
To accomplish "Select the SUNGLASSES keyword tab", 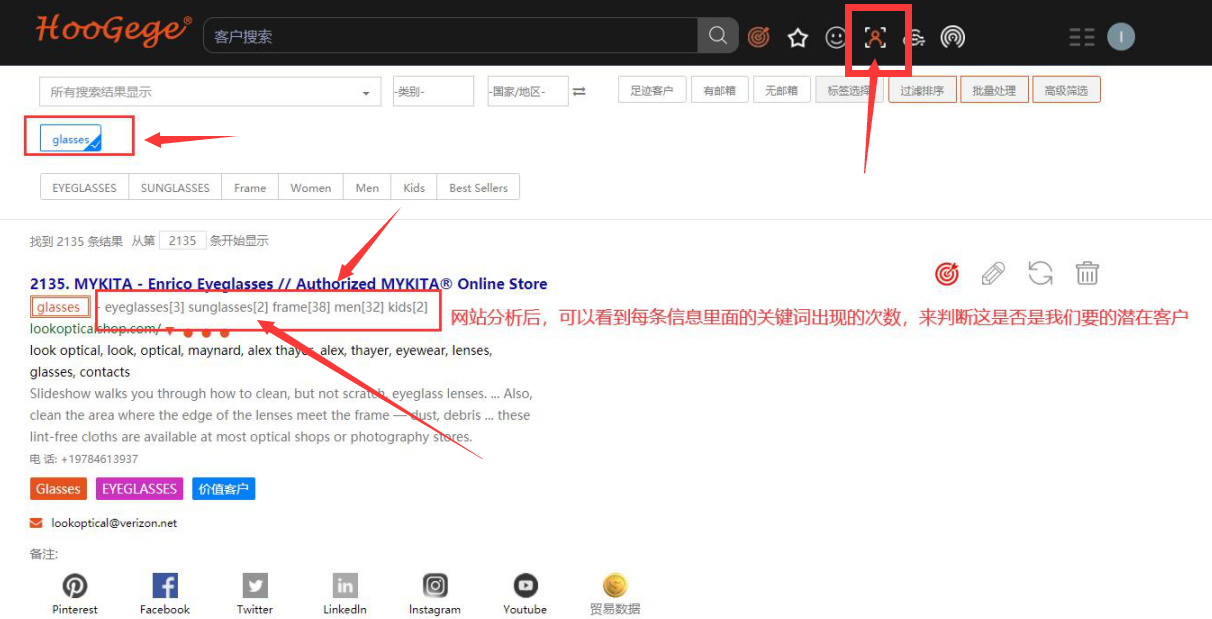I will 175,188.
